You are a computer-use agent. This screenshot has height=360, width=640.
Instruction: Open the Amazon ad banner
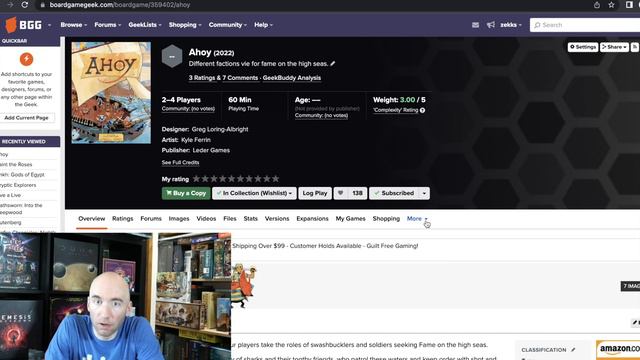(x=618, y=350)
